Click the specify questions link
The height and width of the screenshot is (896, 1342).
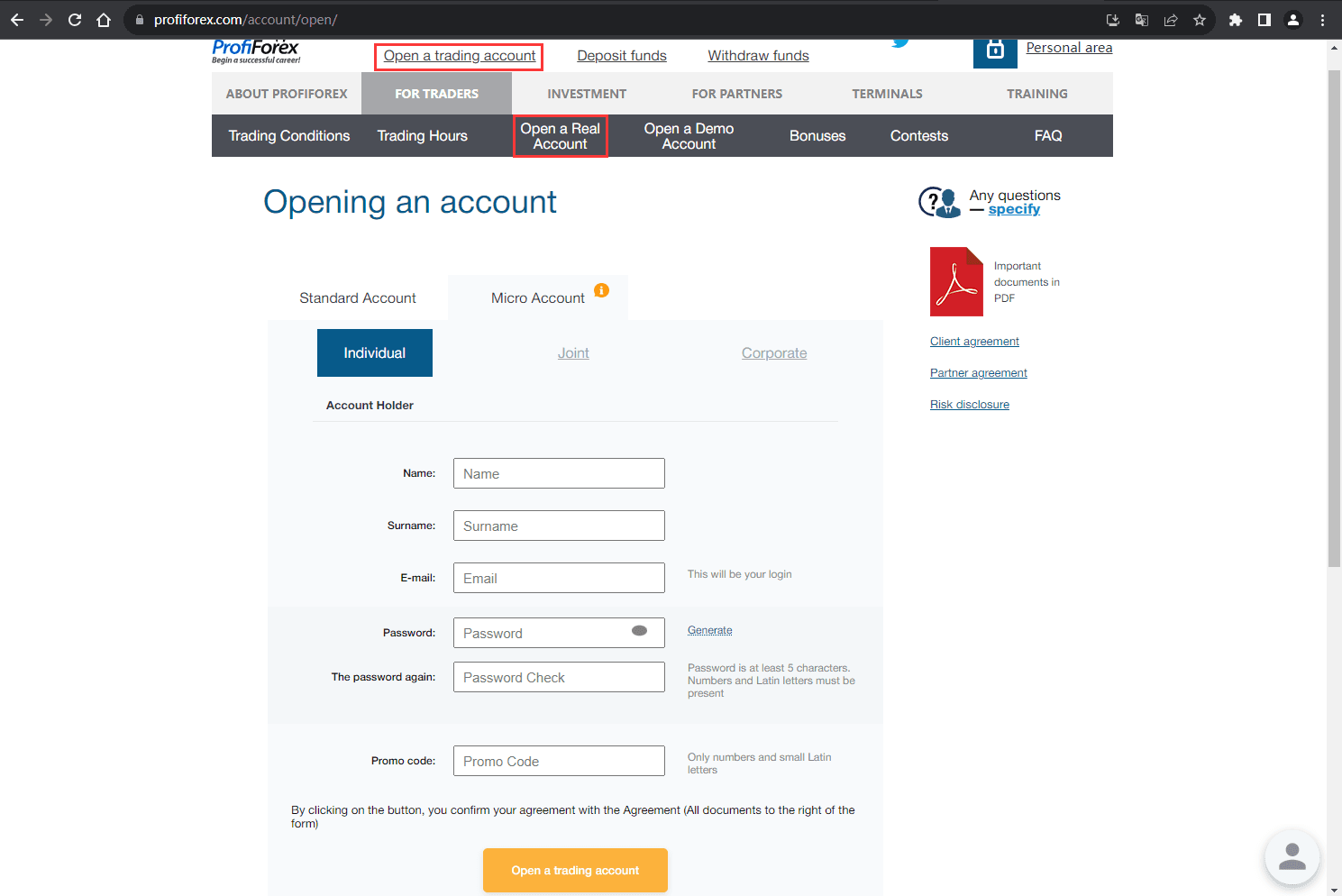1014,209
